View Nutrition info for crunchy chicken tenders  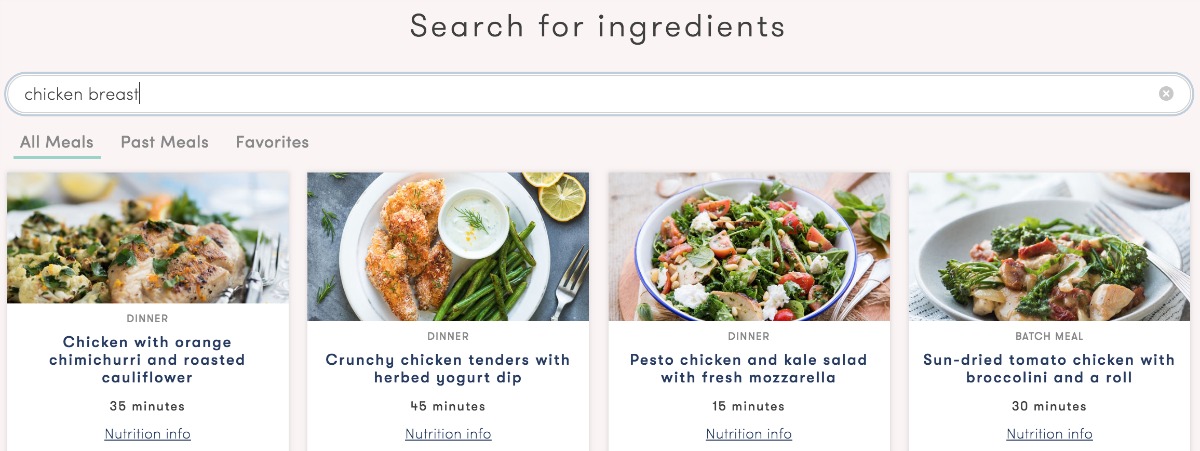(x=448, y=434)
